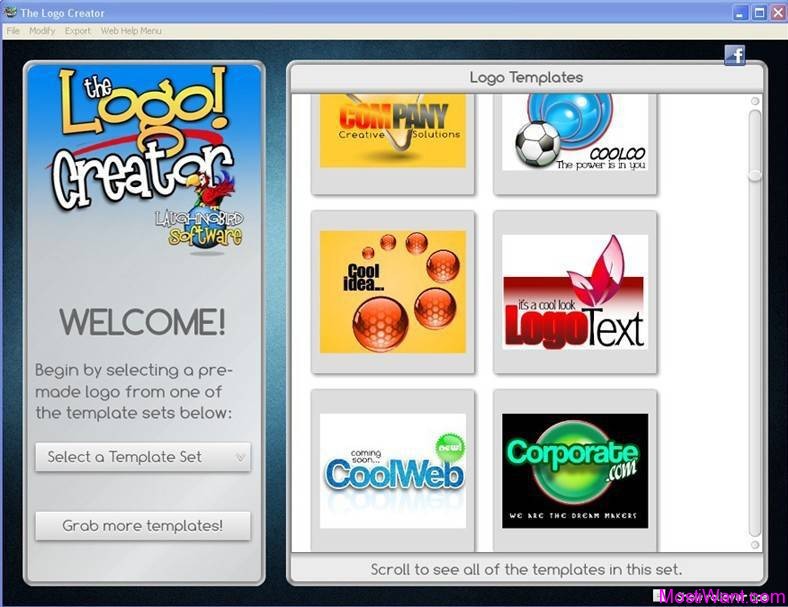Viewport: 788px width, 607px height.
Task: Open the Export menu
Action: pos(77,31)
